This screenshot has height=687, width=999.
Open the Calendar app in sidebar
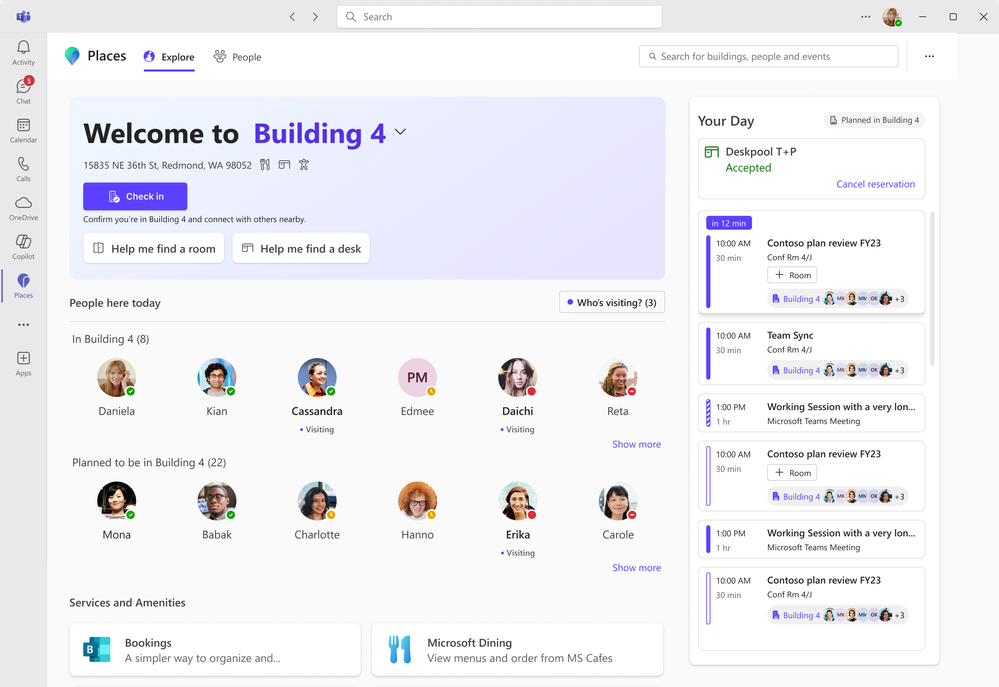coord(23,130)
